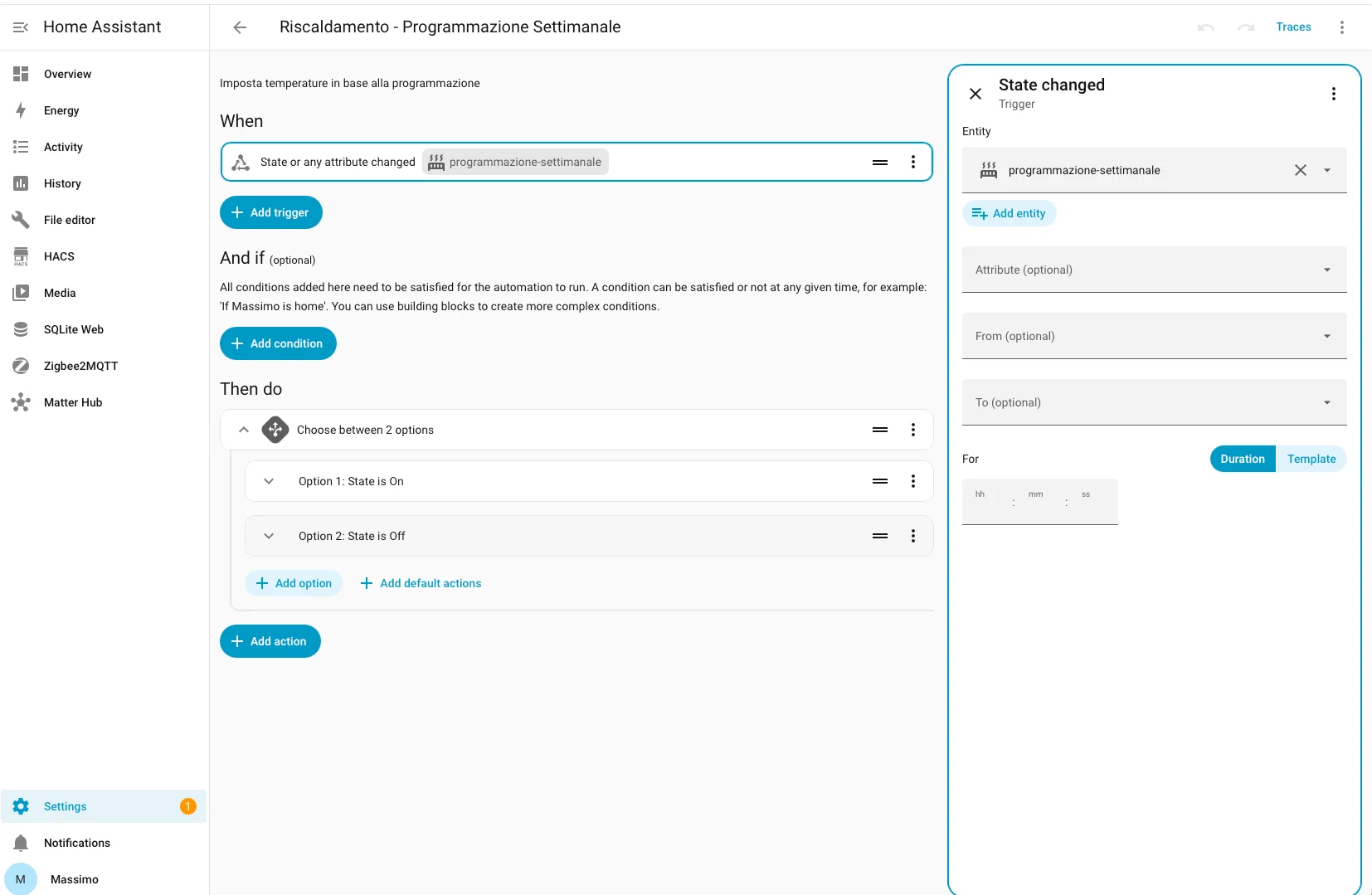Close State changed panel
The height and width of the screenshot is (895, 1372).
tap(975, 94)
